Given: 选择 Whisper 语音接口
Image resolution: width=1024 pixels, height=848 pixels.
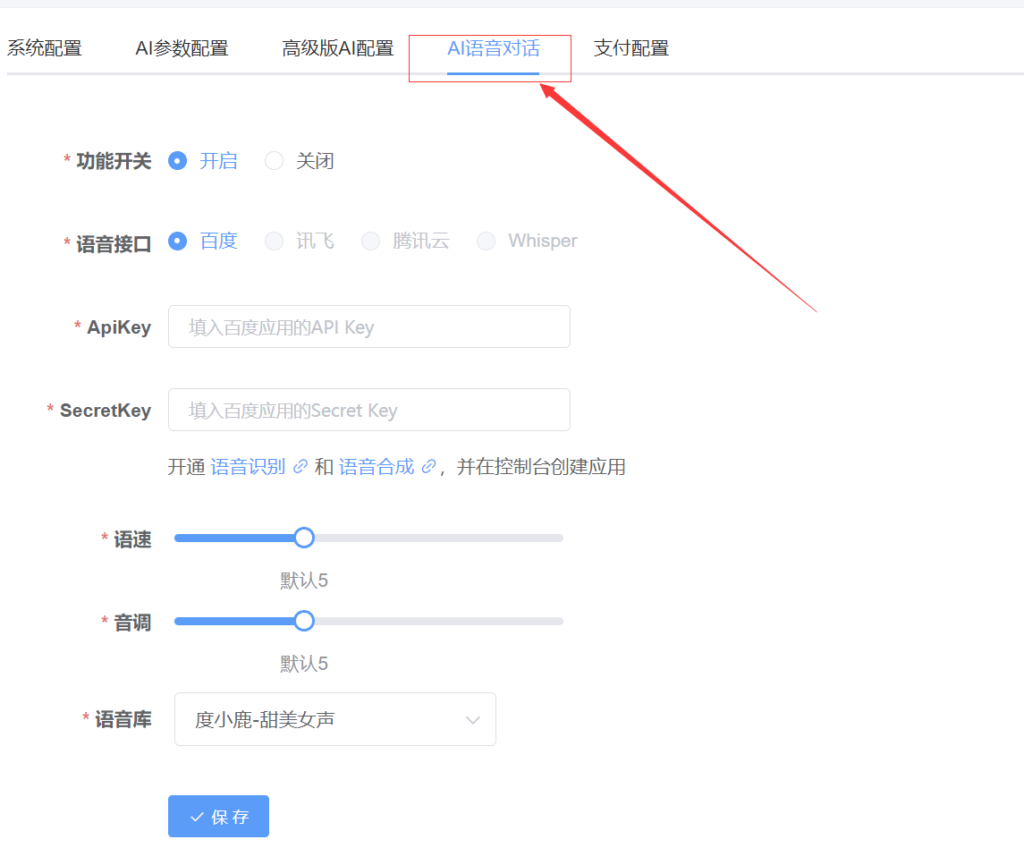Looking at the screenshot, I should [x=486, y=241].
